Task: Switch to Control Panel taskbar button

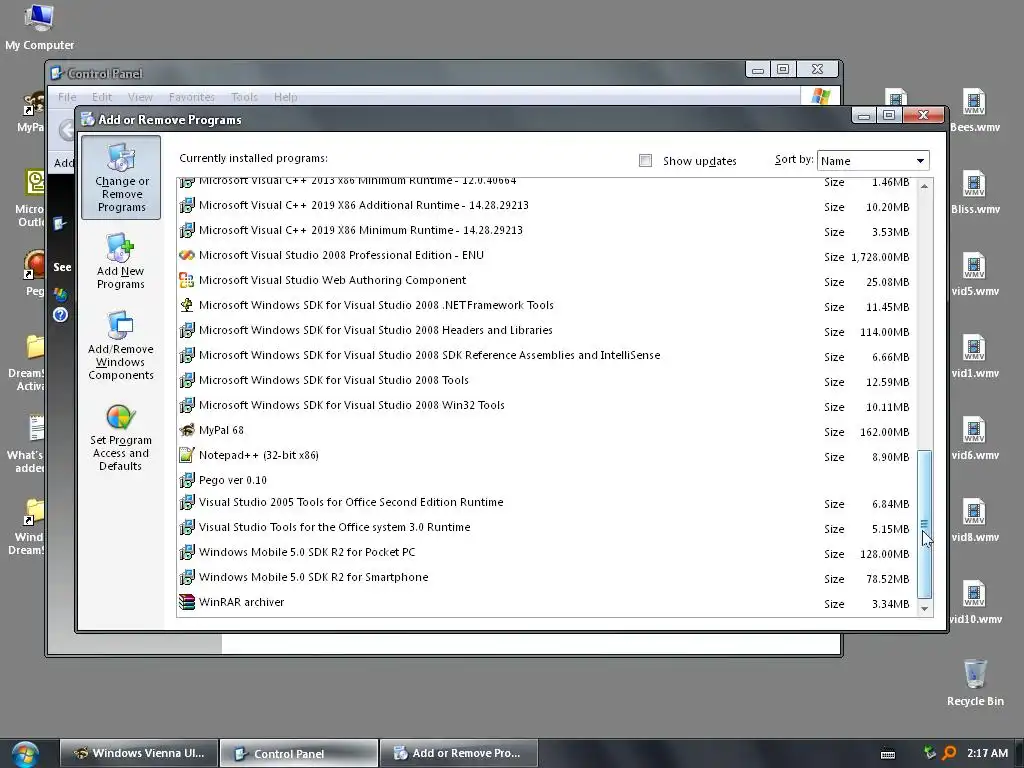Action: pyautogui.click(x=299, y=753)
